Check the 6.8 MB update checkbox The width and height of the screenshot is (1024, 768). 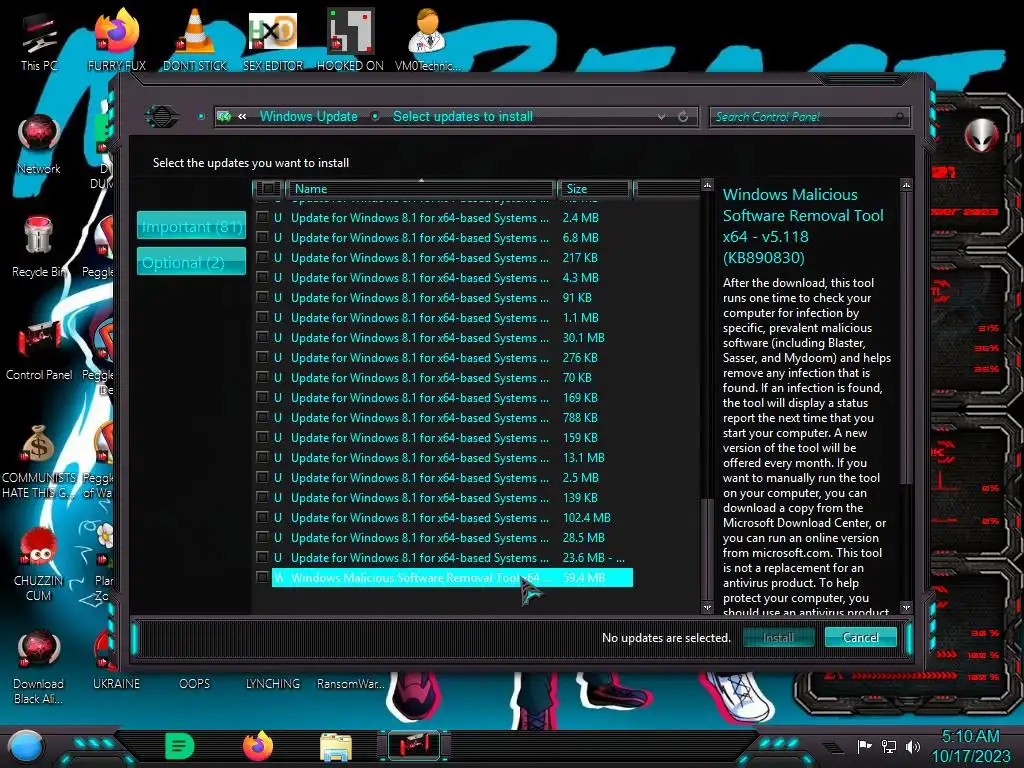pyautogui.click(x=262, y=238)
